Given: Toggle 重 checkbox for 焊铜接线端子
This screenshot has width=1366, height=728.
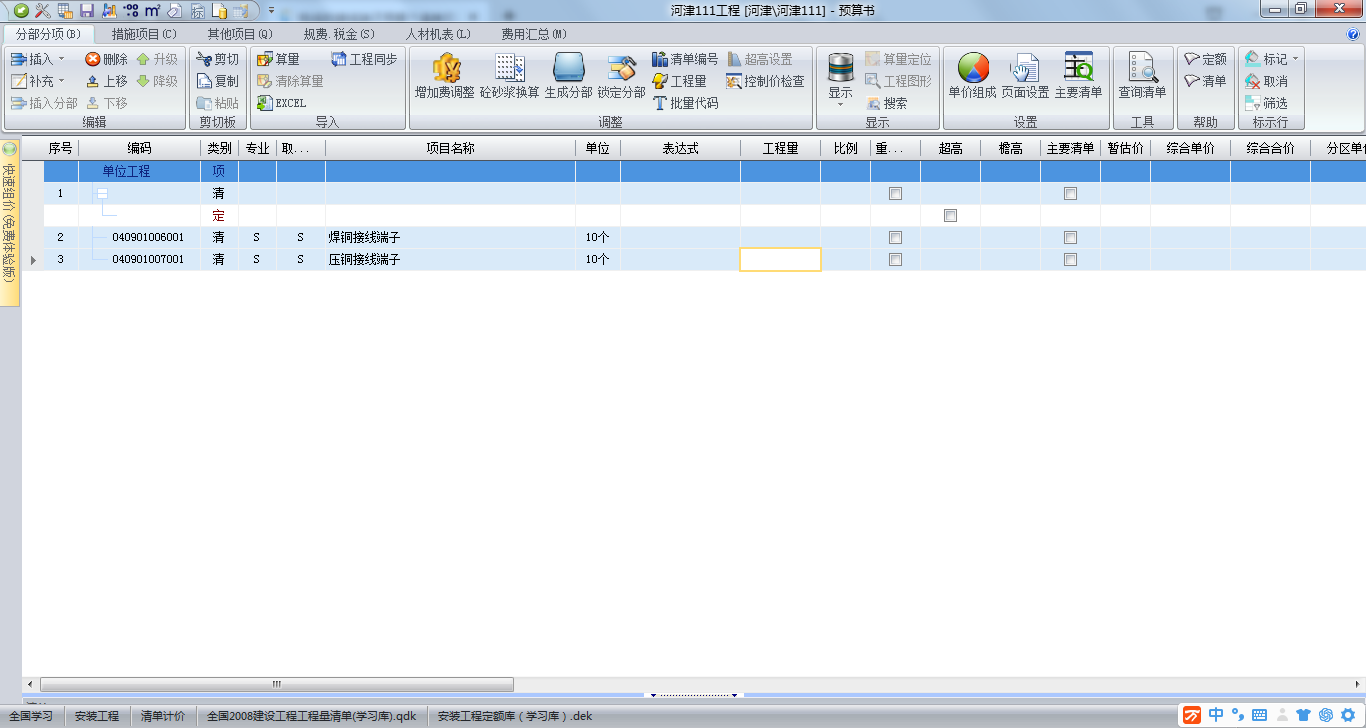Looking at the screenshot, I should pyautogui.click(x=895, y=238).
